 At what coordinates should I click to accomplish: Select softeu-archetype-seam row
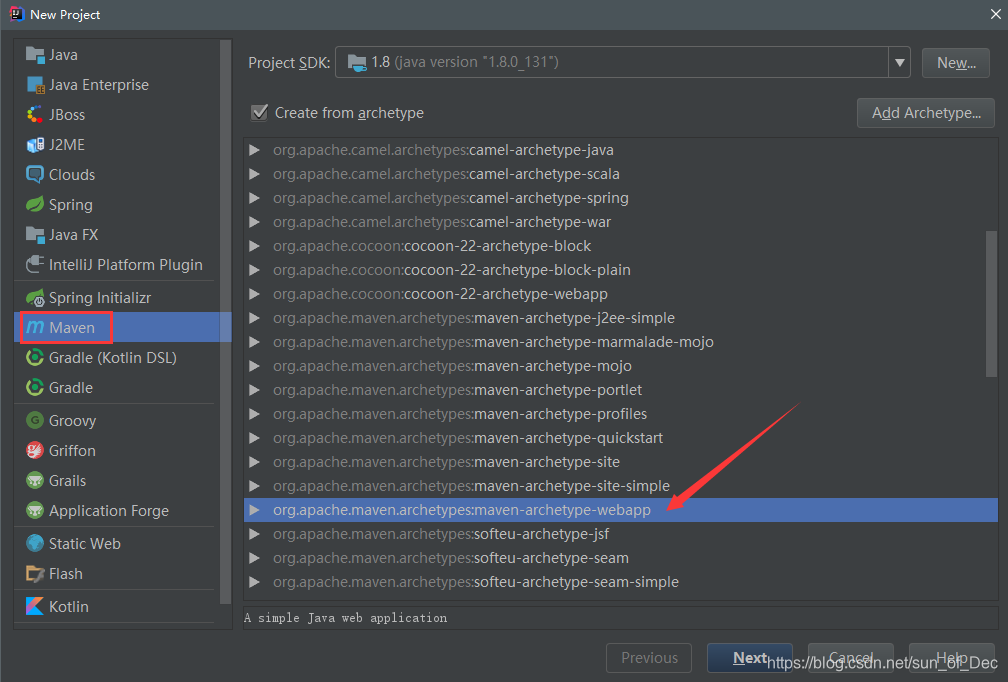[x=621, y=558]
